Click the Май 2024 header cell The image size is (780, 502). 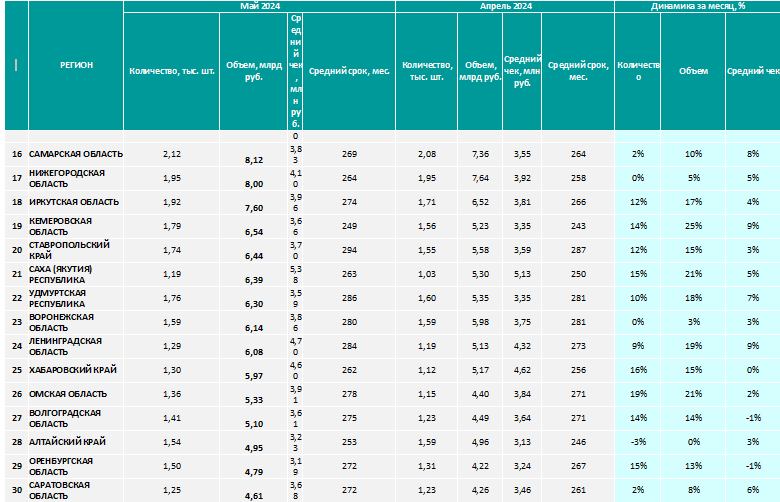(260, 6)
